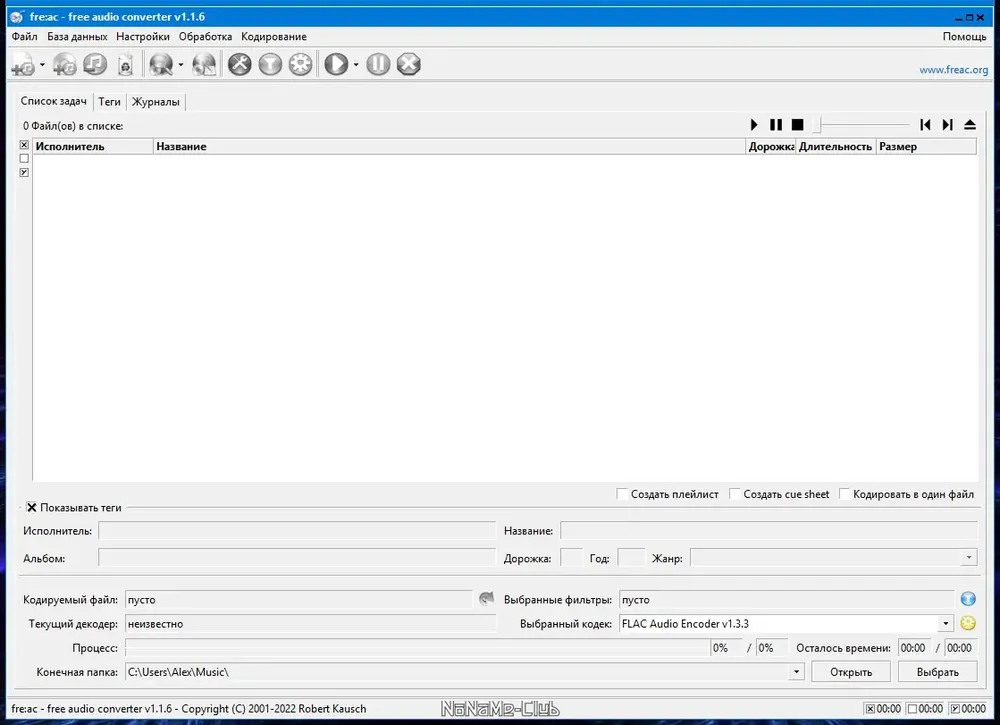The width and height of the screenshot is (1000, 725).
Task: Pause playback in joblist player
Action: [x=776, y=125]
